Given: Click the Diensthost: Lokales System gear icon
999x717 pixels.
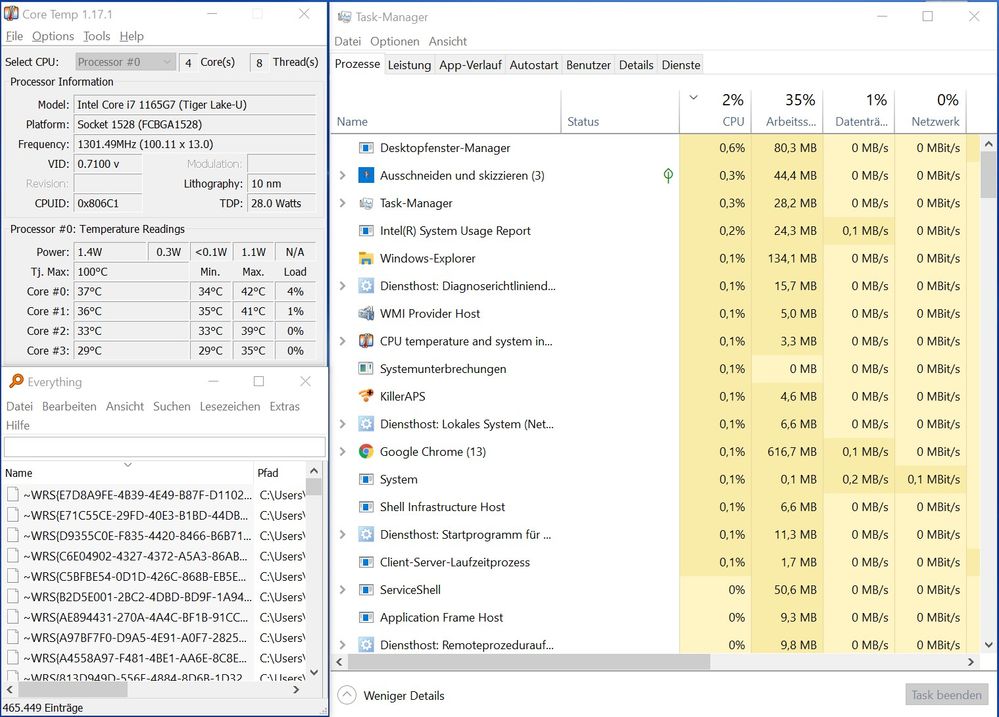Looking at the screenshot, I should click(366, 424).
